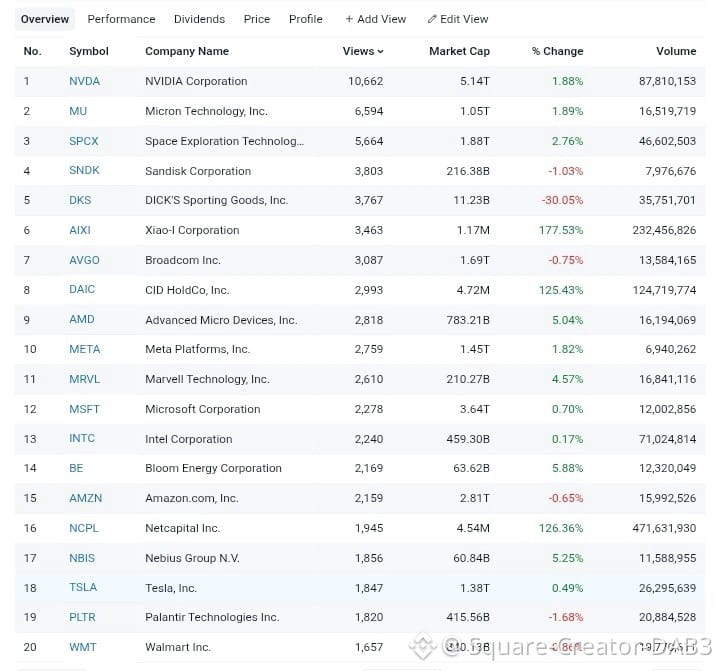Sort by Volume column header

click(676, 51)
